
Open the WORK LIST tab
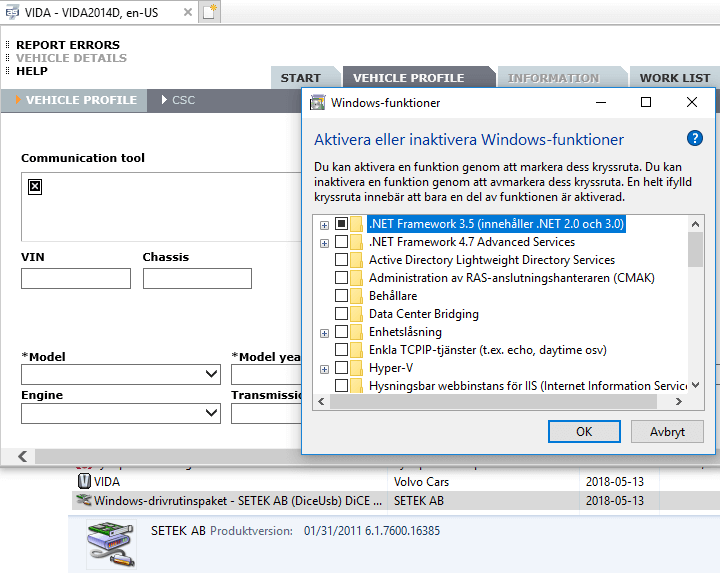pos(675,78)
